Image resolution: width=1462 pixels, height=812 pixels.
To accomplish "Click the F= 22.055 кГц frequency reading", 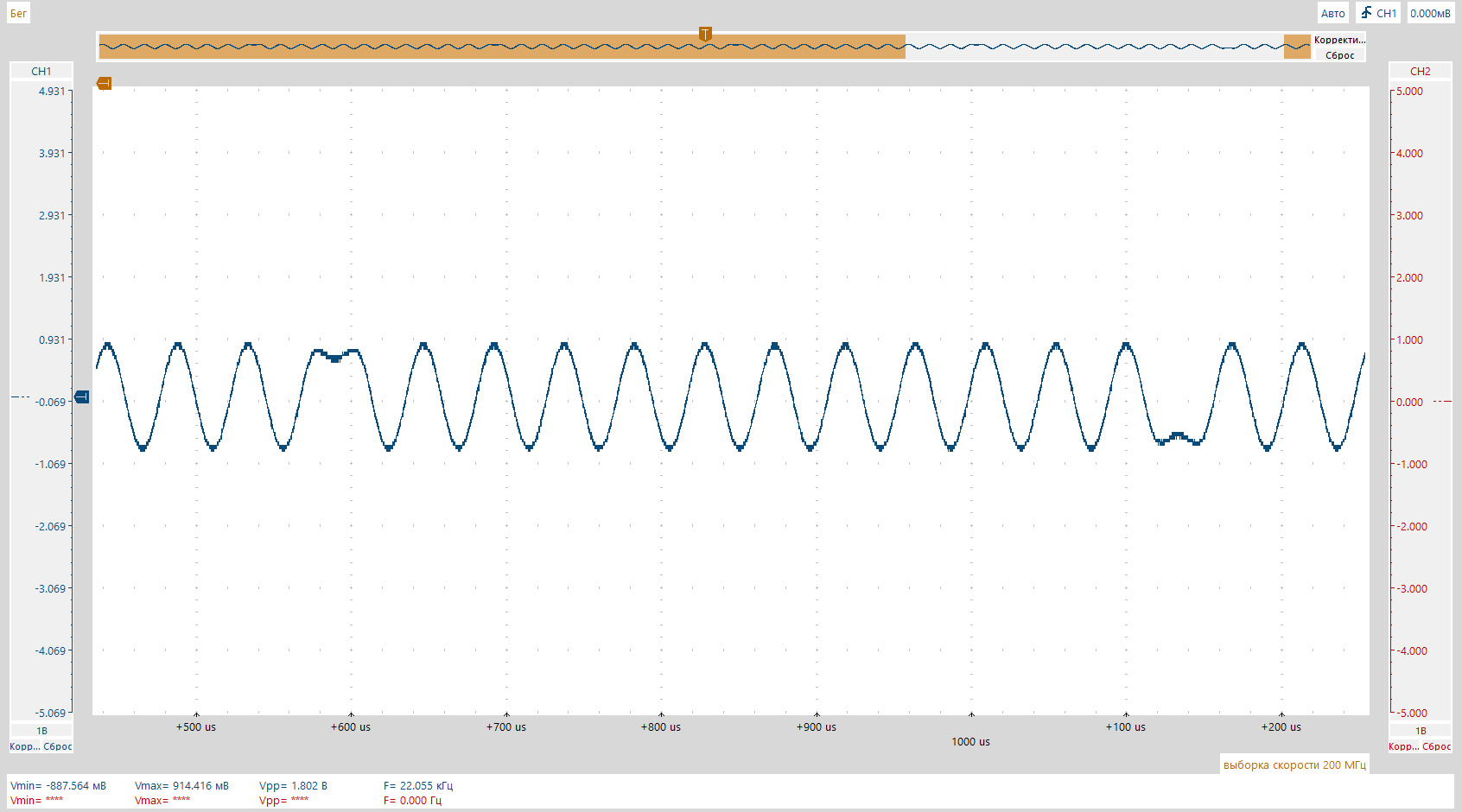I will tap(418, 786).
